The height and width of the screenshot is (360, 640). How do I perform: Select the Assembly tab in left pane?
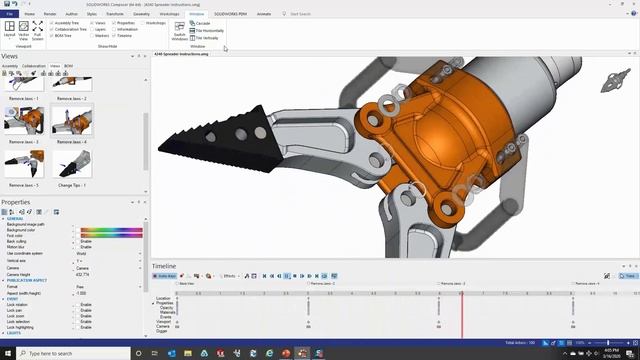click(x=10, y=66)
